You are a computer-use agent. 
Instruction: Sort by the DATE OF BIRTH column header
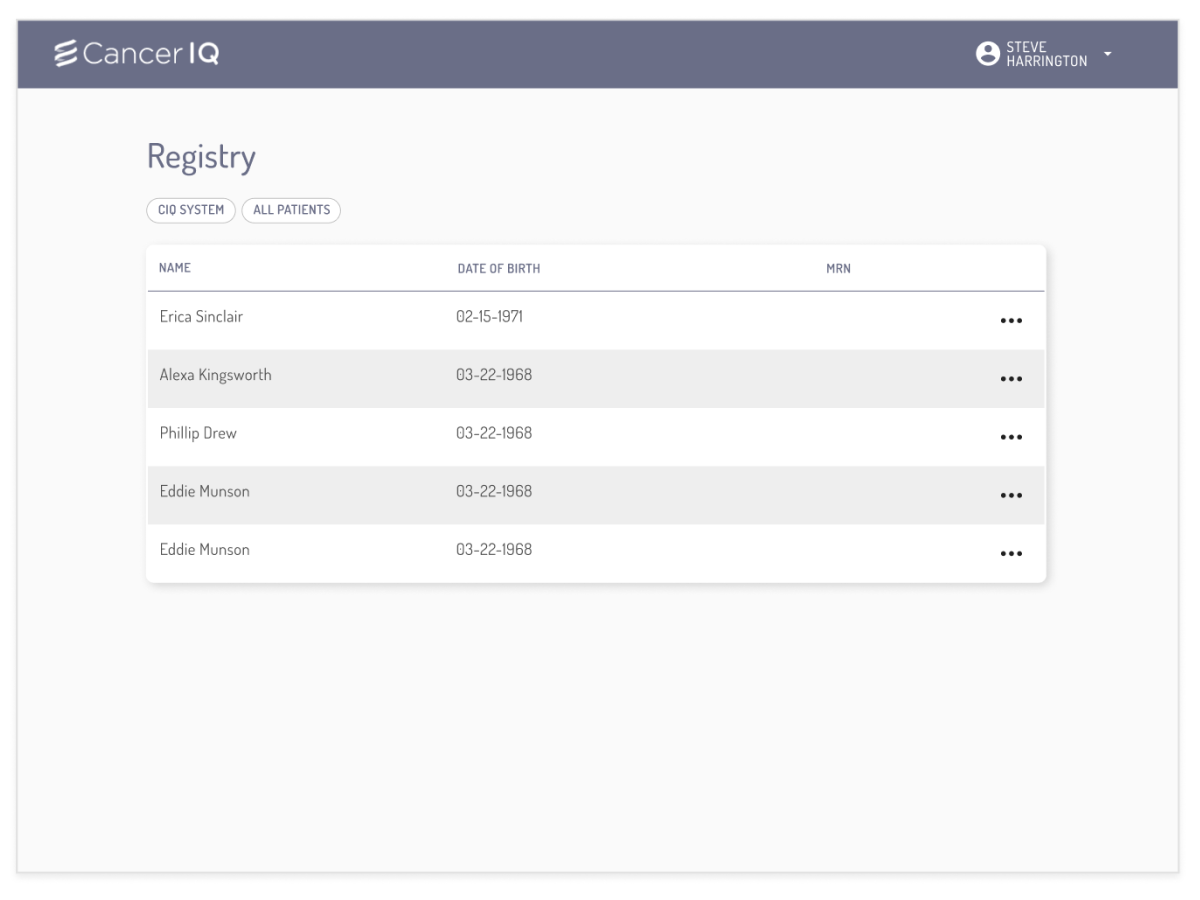click(499, 269)
